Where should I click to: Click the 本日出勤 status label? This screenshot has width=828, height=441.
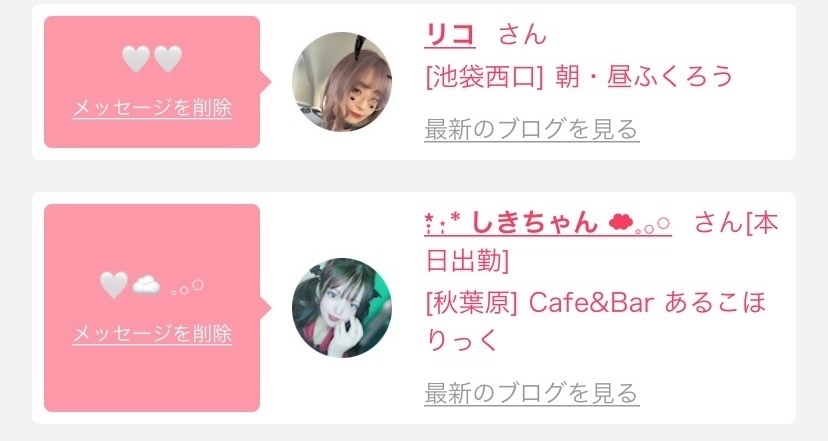pyautogui.click(x=602, y=241)
